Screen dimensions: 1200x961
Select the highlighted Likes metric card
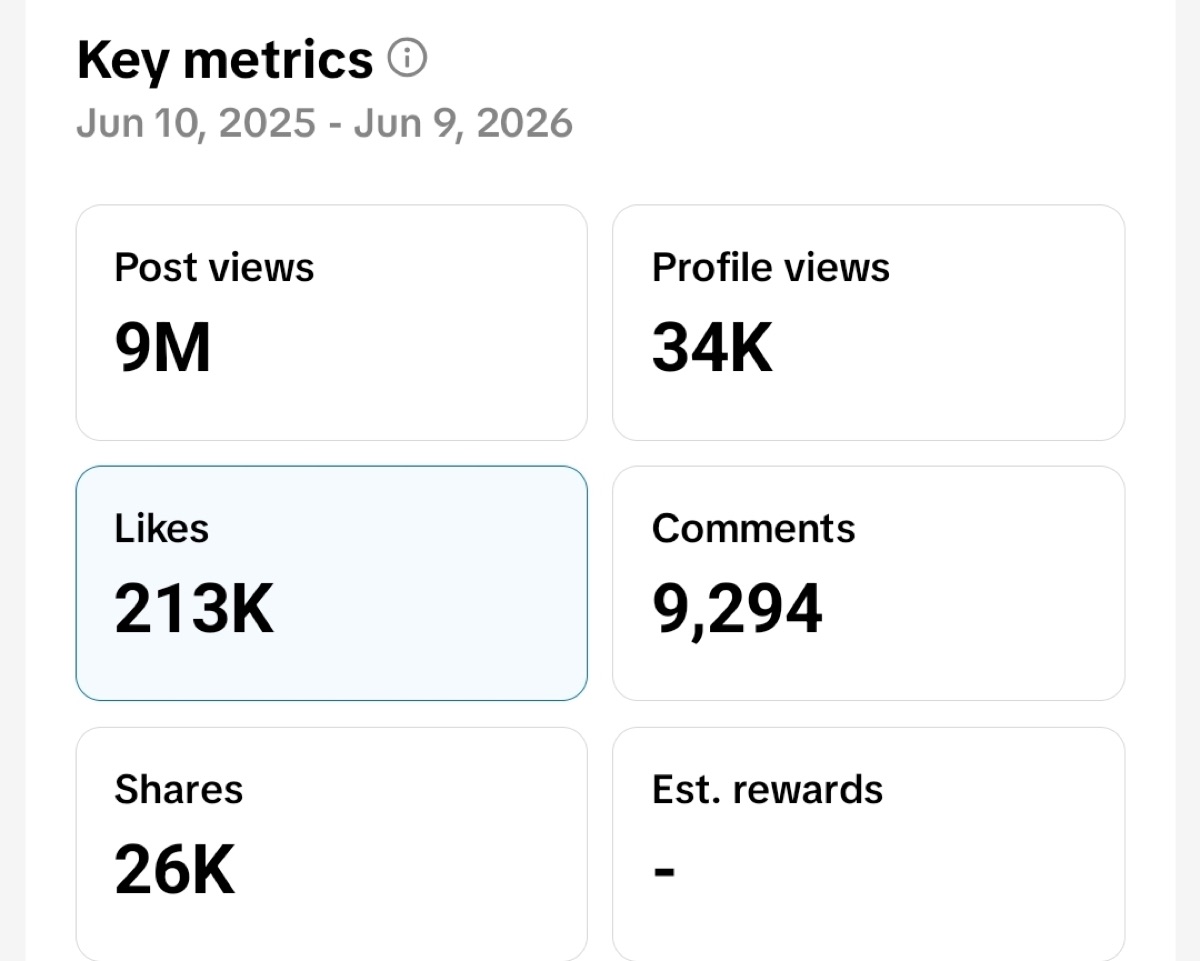332,583
